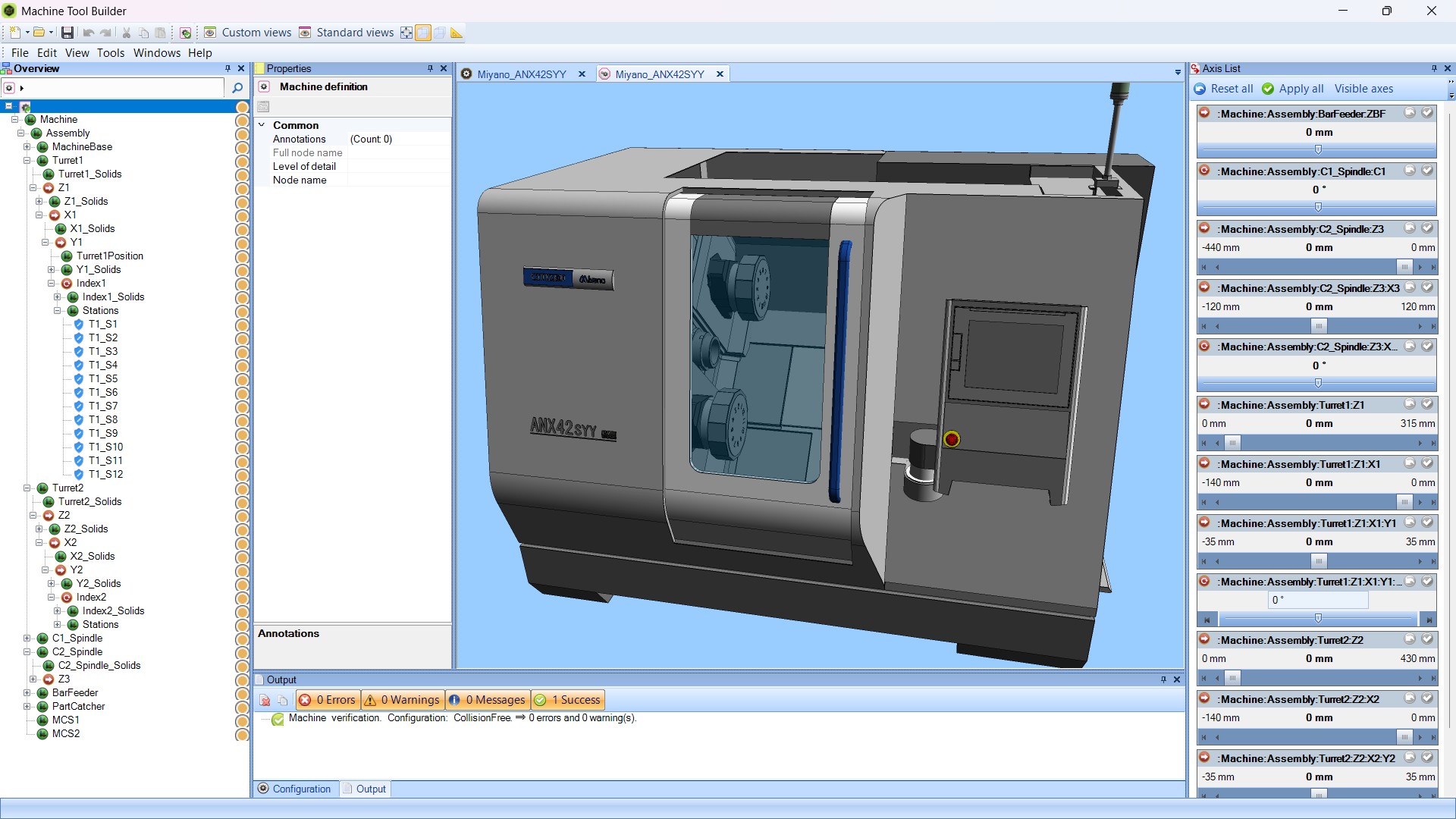
Task: Click the BarFeeder:ZBF axis slider thumb
Action: pos(1318,149)
